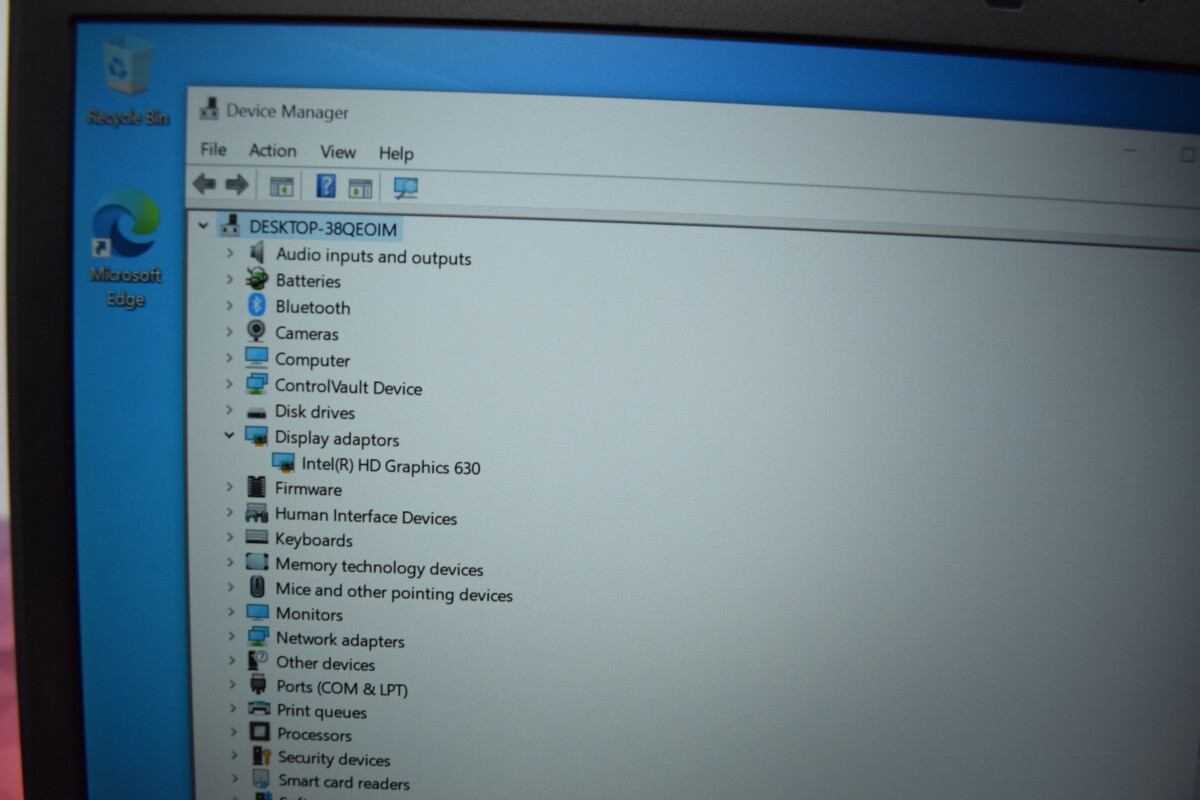Click the Mice and other pointing devices icon
Viewport: 1200px width, 800px height.
point(258,587)
